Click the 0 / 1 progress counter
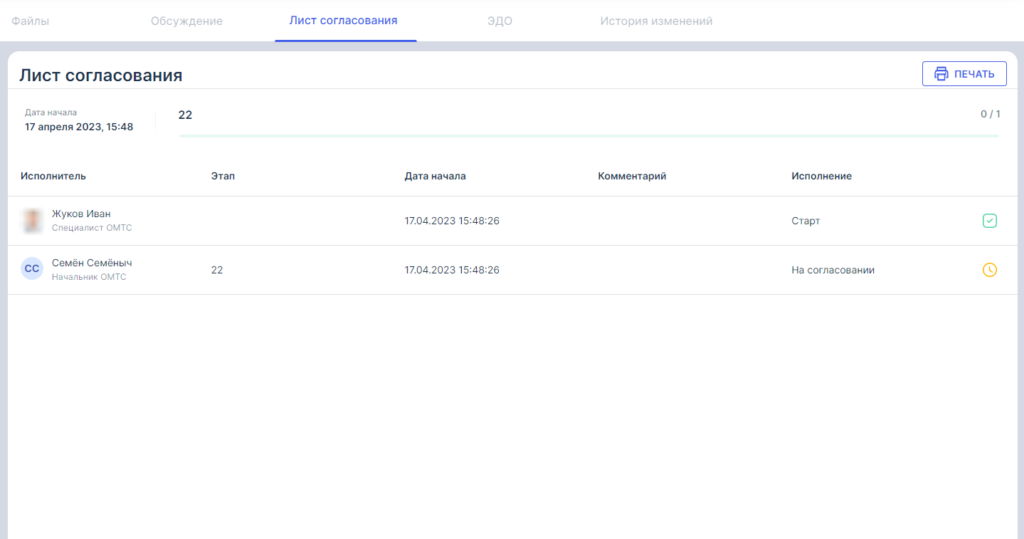 tap(990, 114)
